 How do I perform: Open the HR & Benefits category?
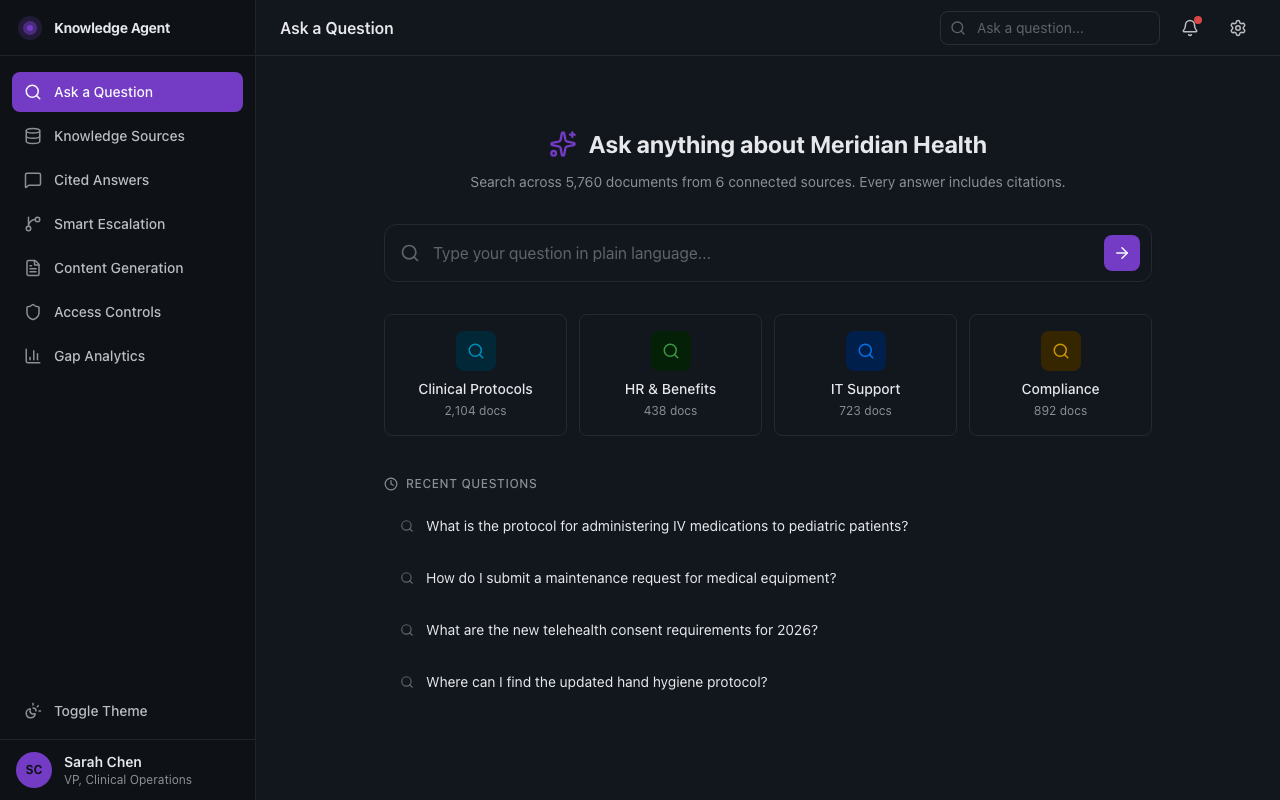670,375
